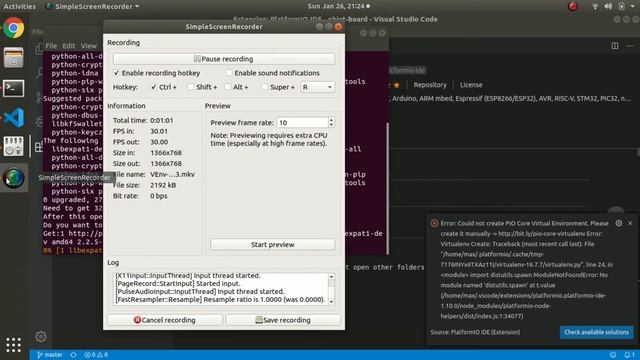
Task: Click the Total time value 0:01:01
Action: pyautogui.click(x=162, y=120)
